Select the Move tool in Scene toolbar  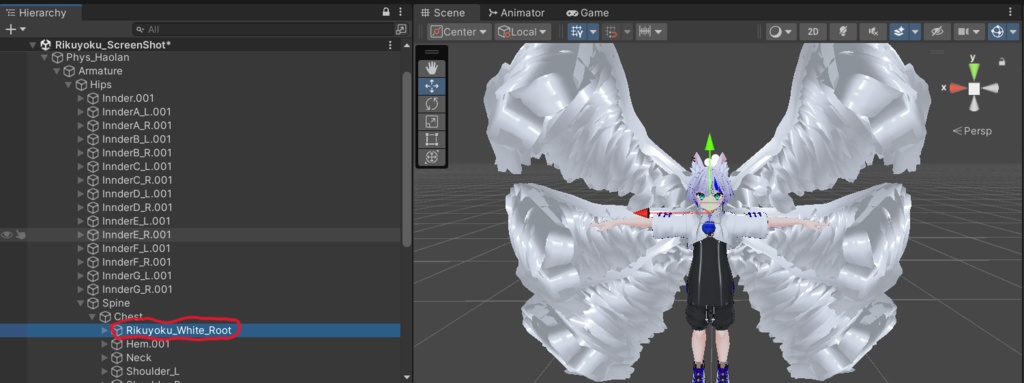click(432, 86)
